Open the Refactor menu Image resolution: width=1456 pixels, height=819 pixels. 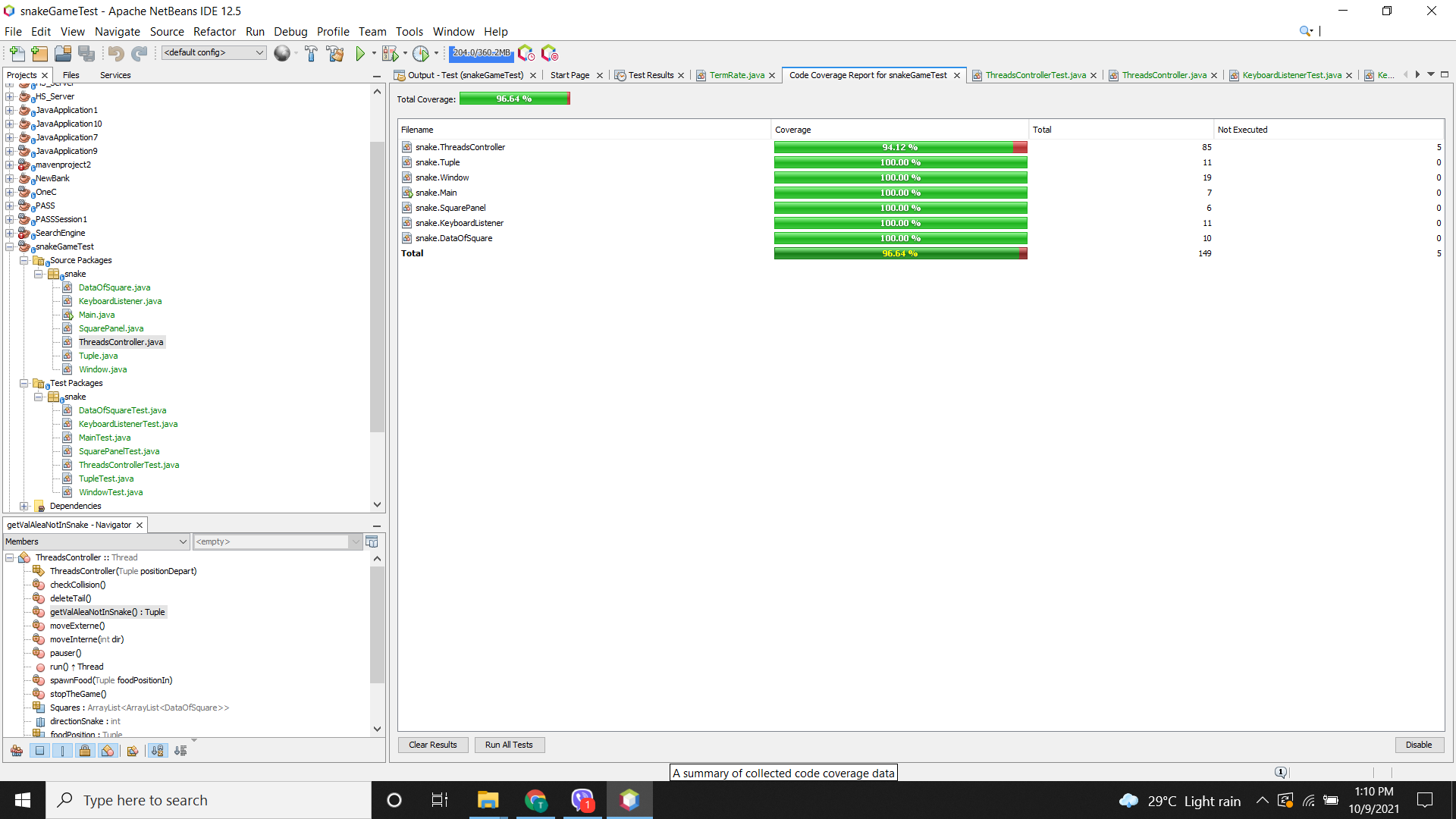click(x=215, y=31)
